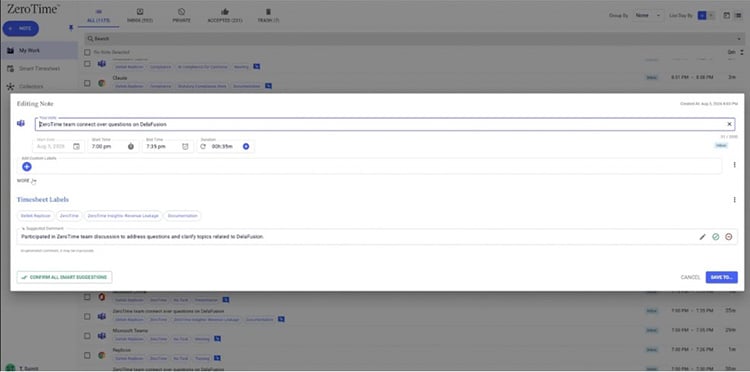This screenshot has height=372, width=750.
Task: Select checkbox for ZeroTime team connect row
Action: pyautogui.click(x=87, y=316)
